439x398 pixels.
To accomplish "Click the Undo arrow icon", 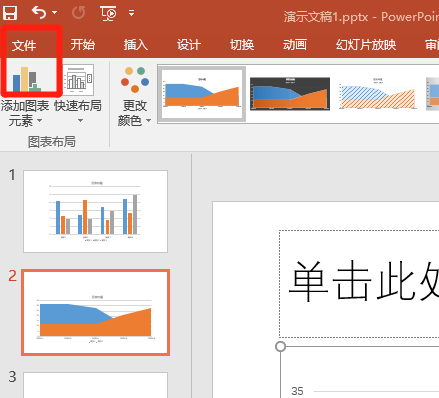I will coord(39,13).
